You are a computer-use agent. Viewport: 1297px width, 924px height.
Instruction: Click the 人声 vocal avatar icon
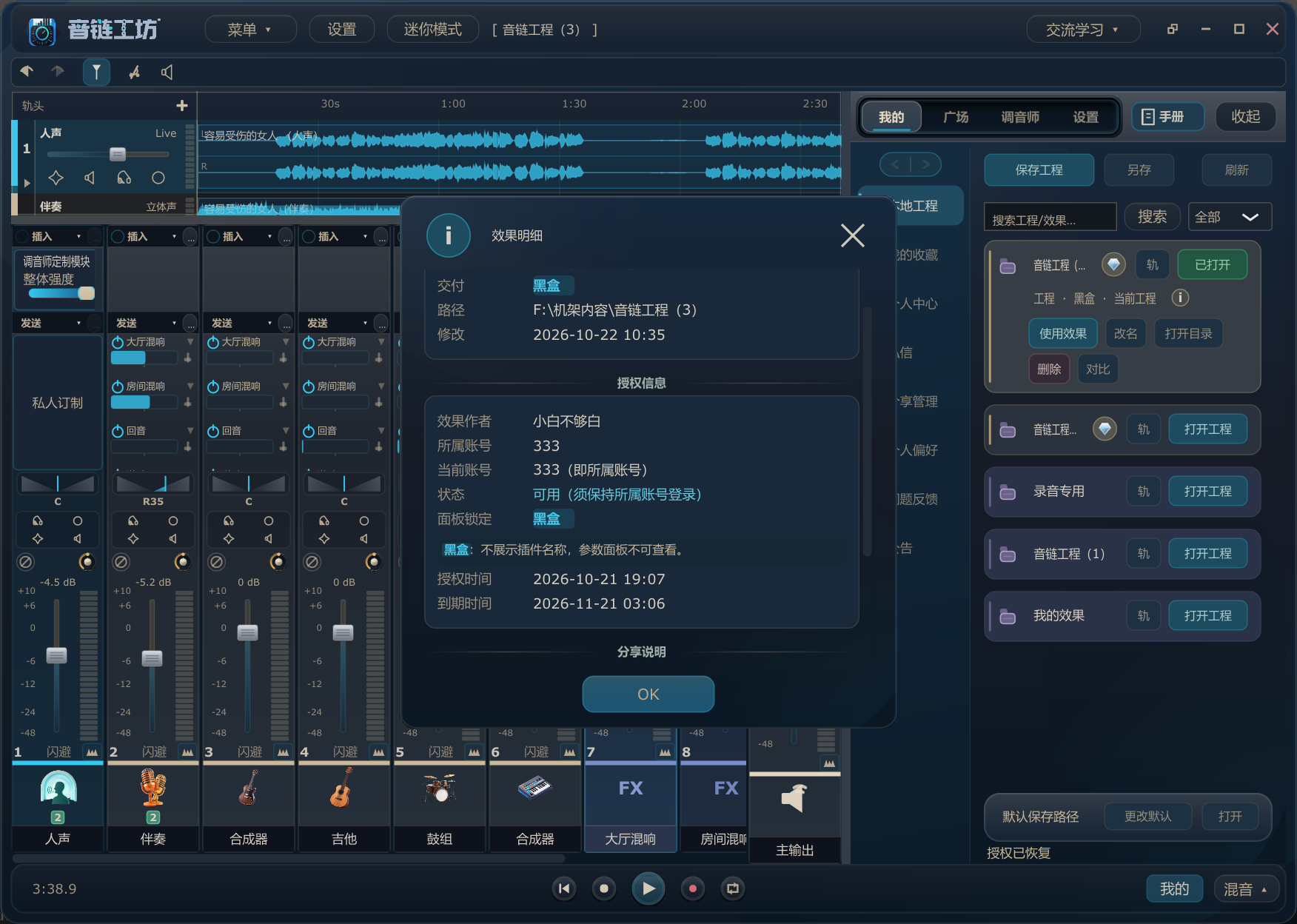[x=58, y=787]
